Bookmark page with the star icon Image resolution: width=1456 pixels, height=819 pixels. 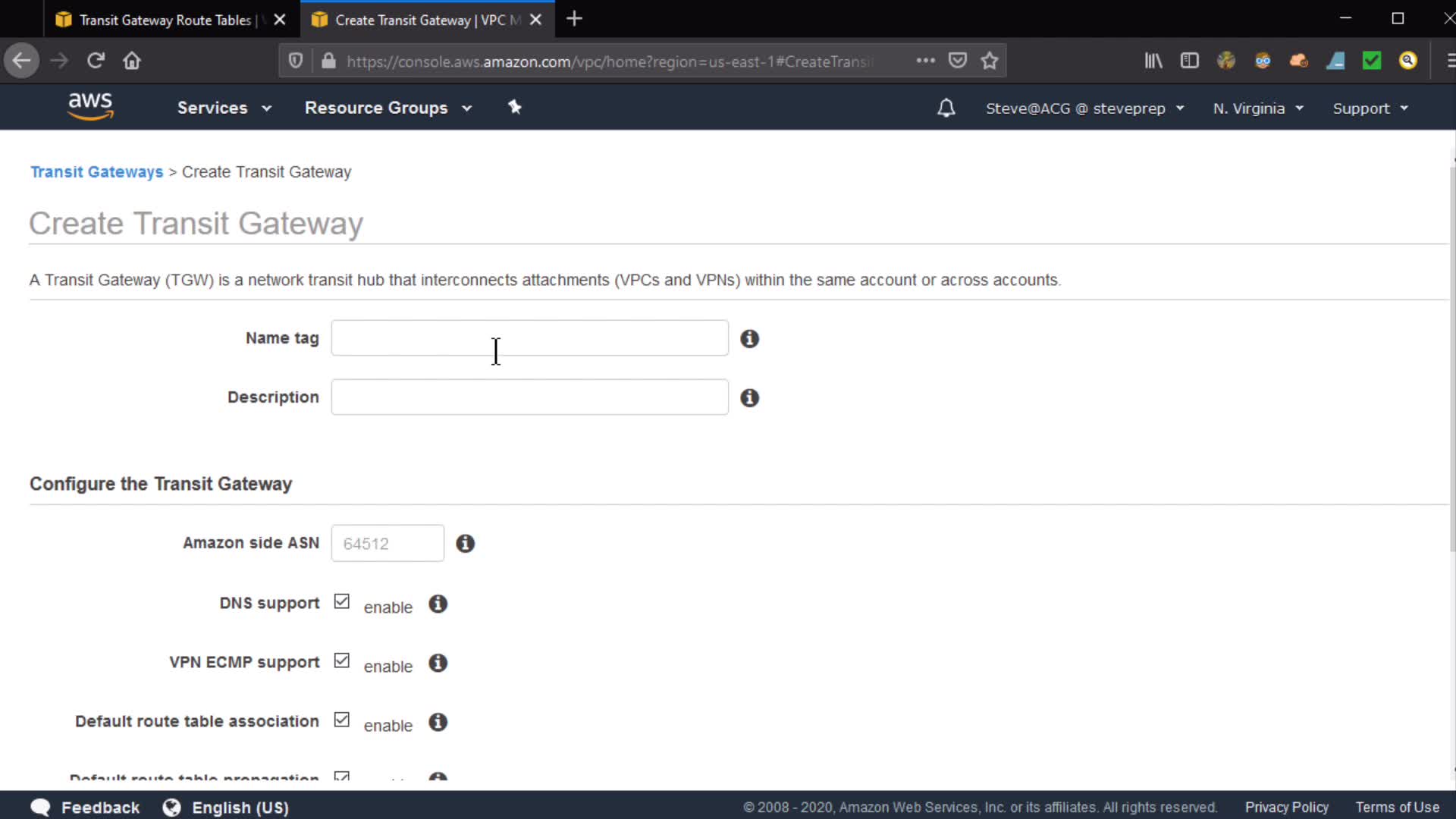989,61
